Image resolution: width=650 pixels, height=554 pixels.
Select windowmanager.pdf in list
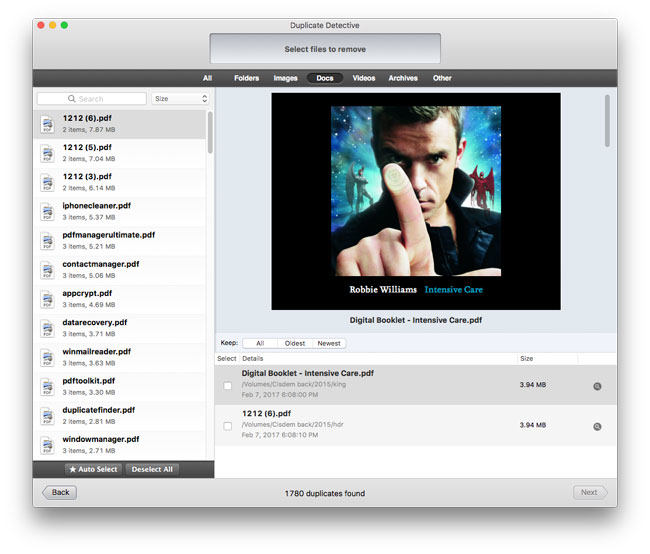point(119,445)
